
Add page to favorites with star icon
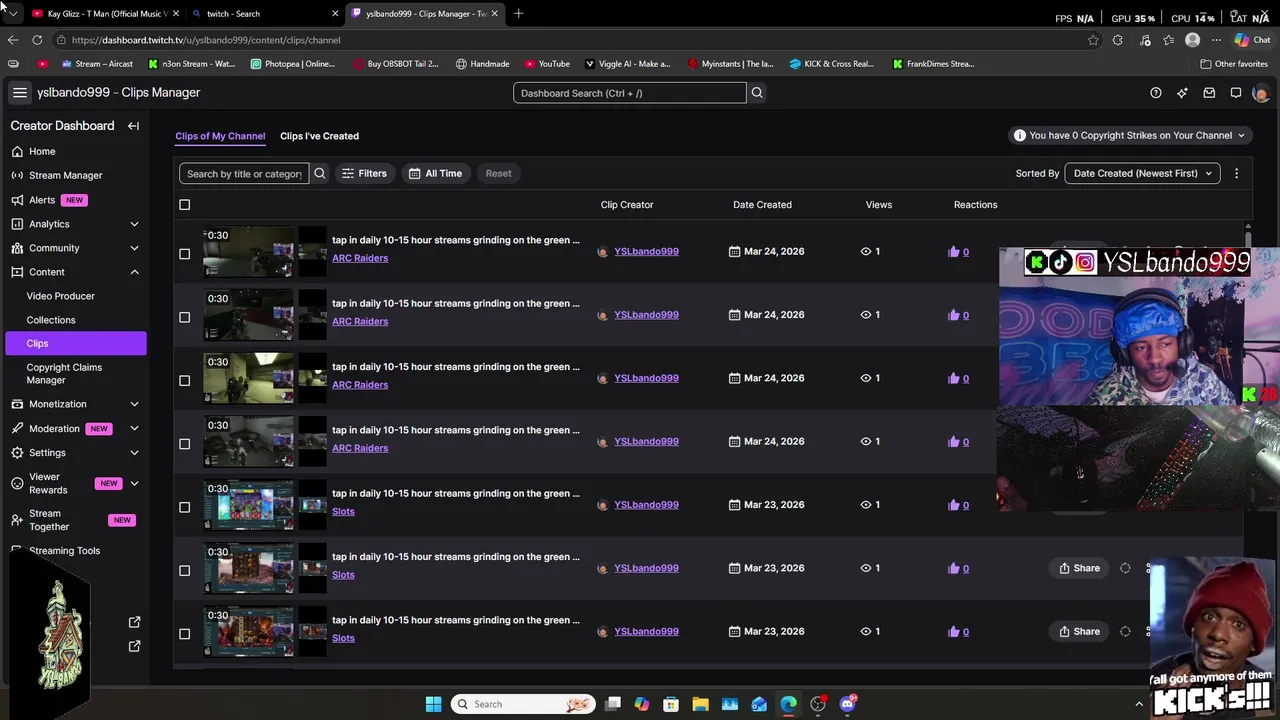pyautogui.click(x=1093, y=40)
